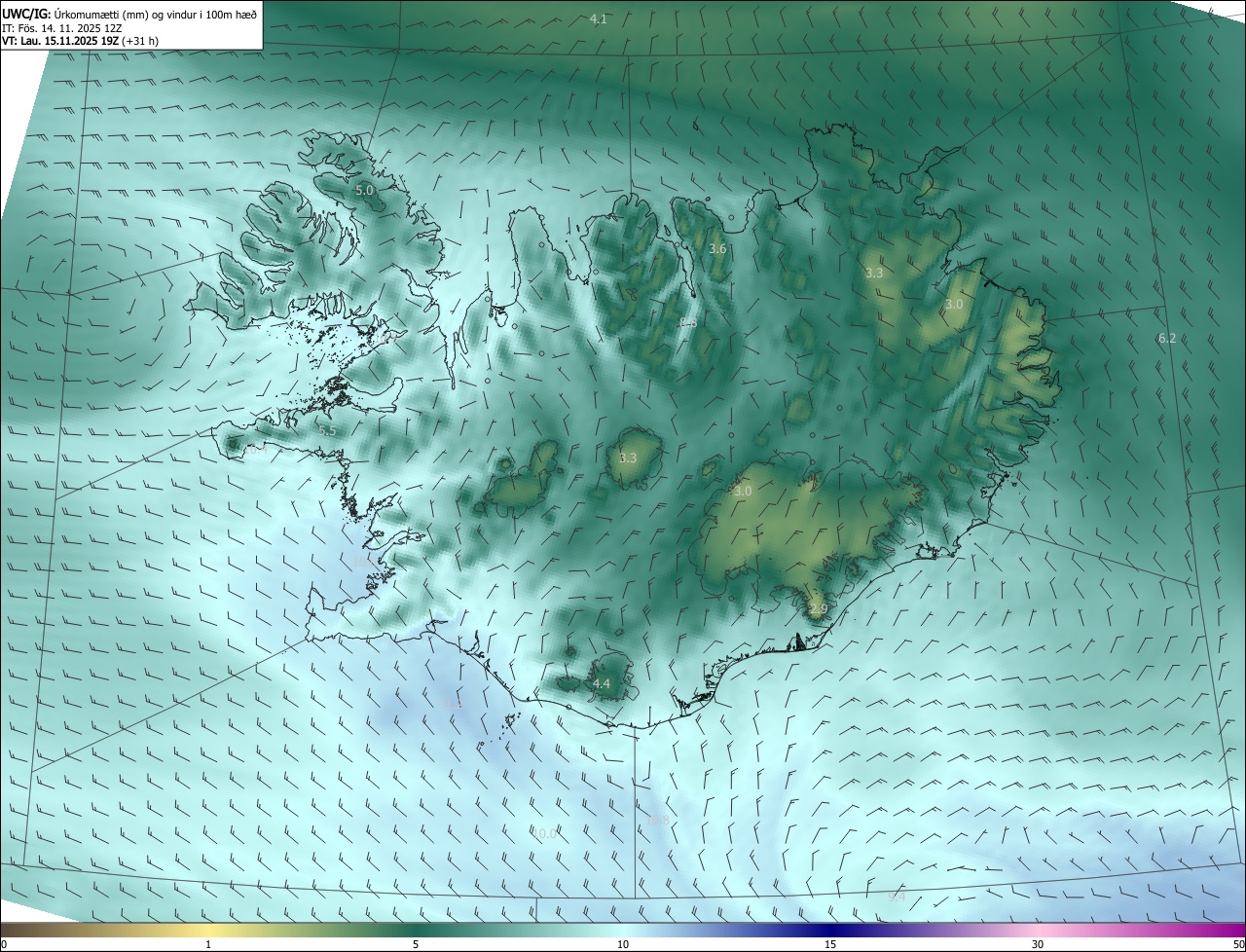Click the 5.0 value on the Westfjords
1246x952 pixels.
pos(364,191)
